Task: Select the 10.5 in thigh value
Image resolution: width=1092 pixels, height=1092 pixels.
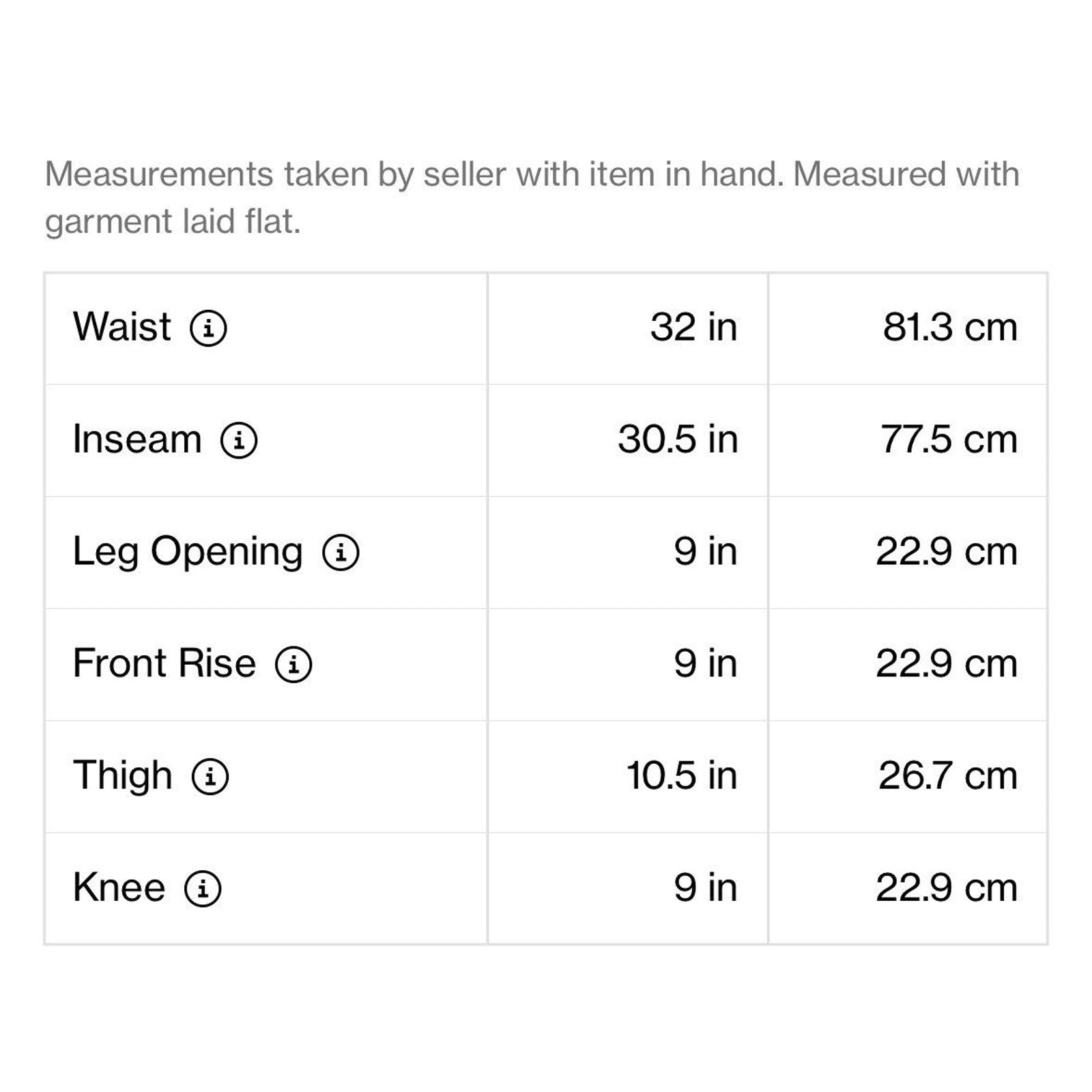Action: point(681,776)
